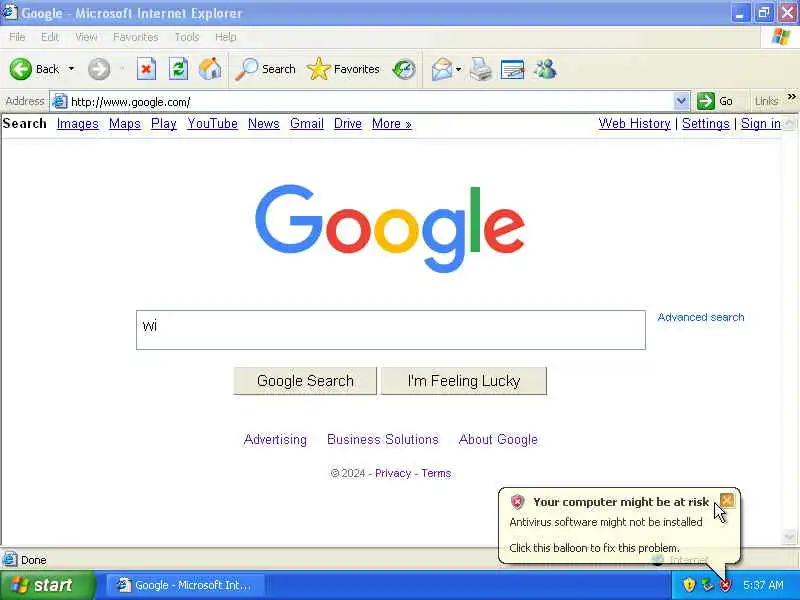The width and height of the screenshot is (800, 600).
Task: Click the green Back arrow button
Action: [x=21, y=69]
